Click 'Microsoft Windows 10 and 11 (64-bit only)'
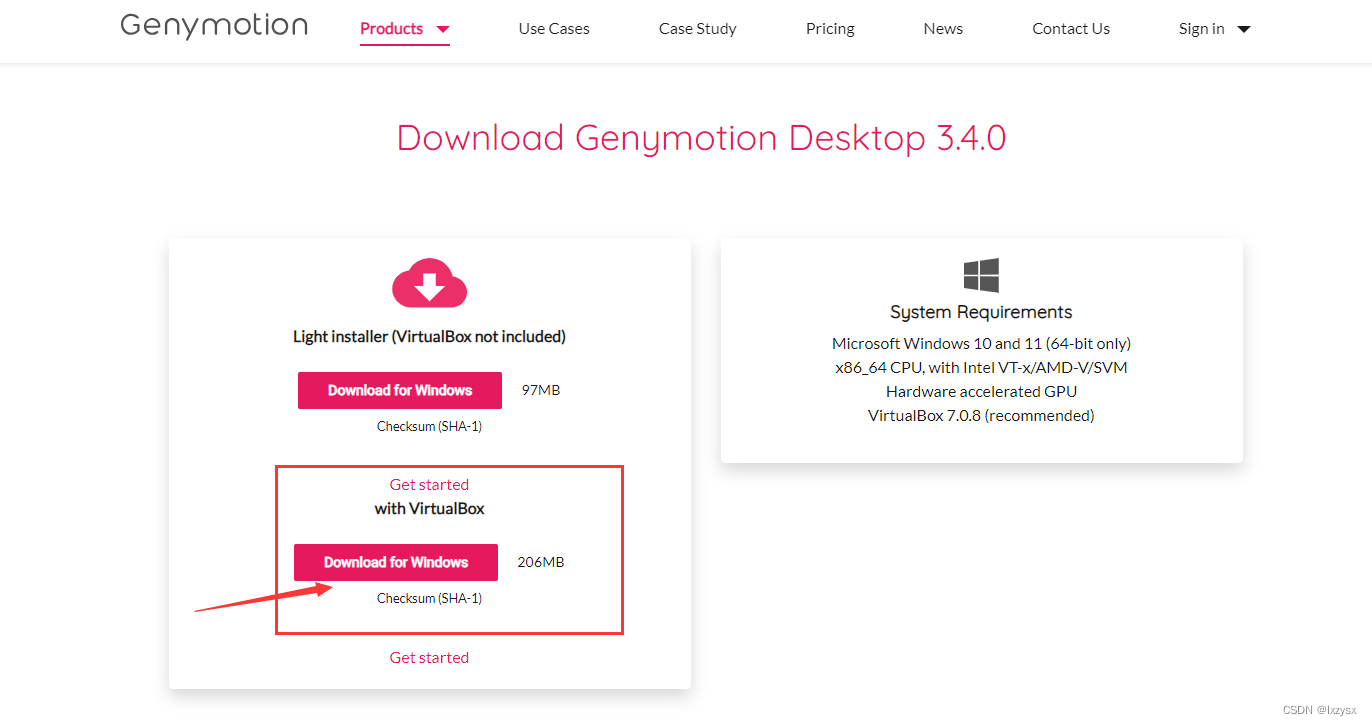The image size is (1372, 726). (x=981, y=343)
